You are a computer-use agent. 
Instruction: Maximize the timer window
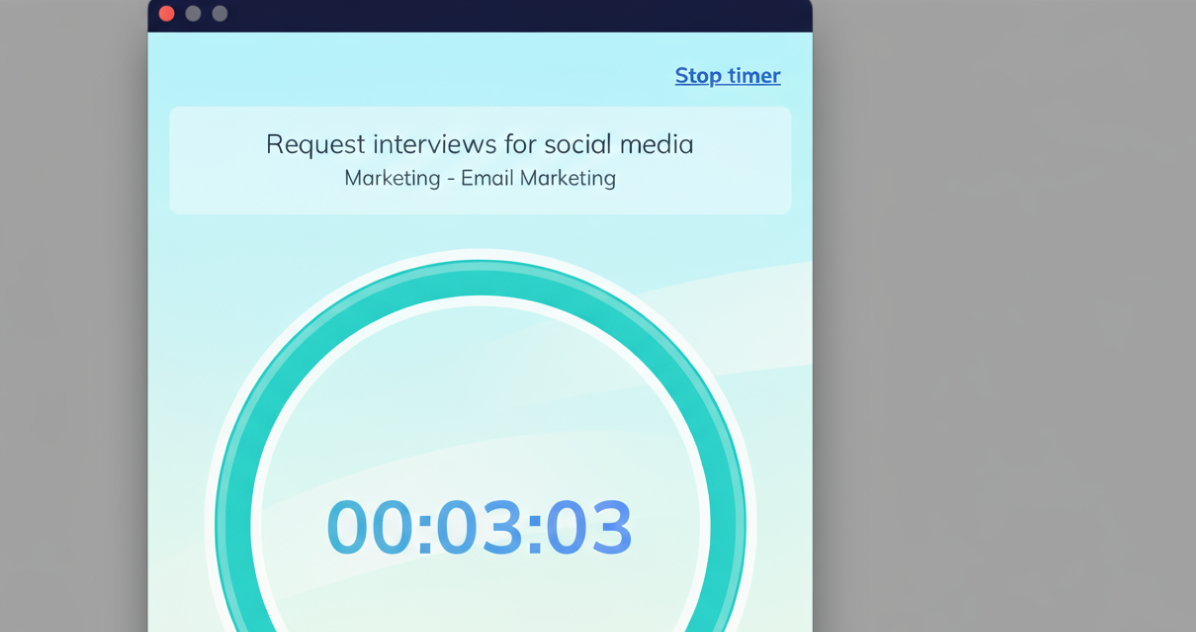[x=220, y=13]
